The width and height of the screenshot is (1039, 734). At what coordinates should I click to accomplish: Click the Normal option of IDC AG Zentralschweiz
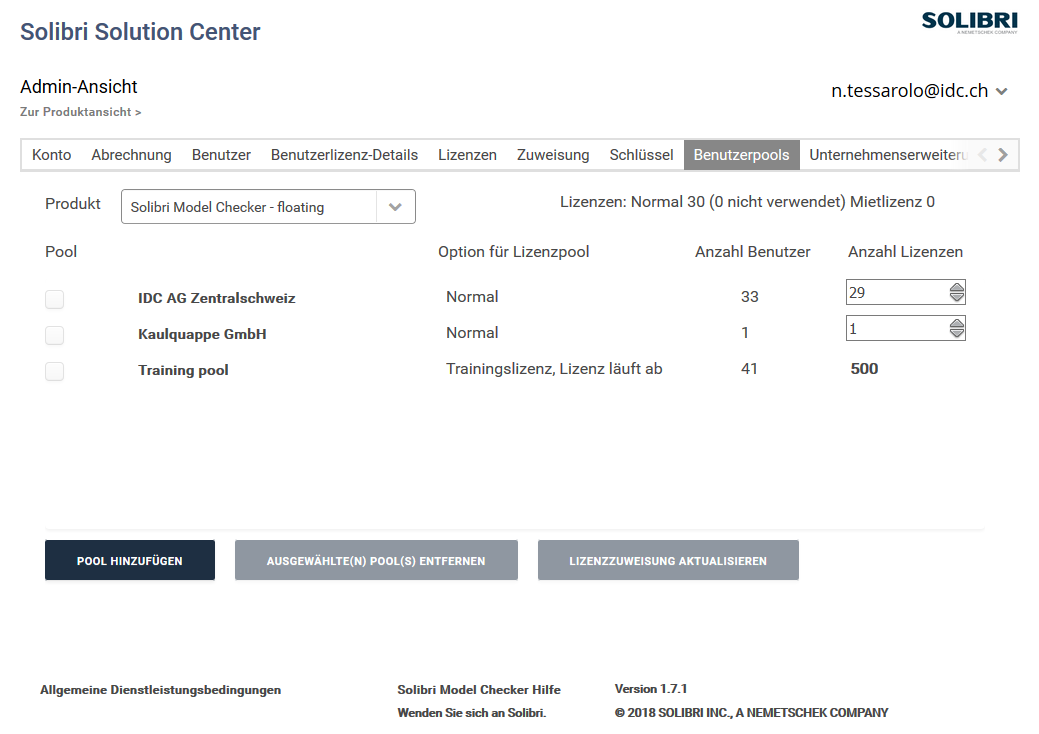(x=472, y=297)
